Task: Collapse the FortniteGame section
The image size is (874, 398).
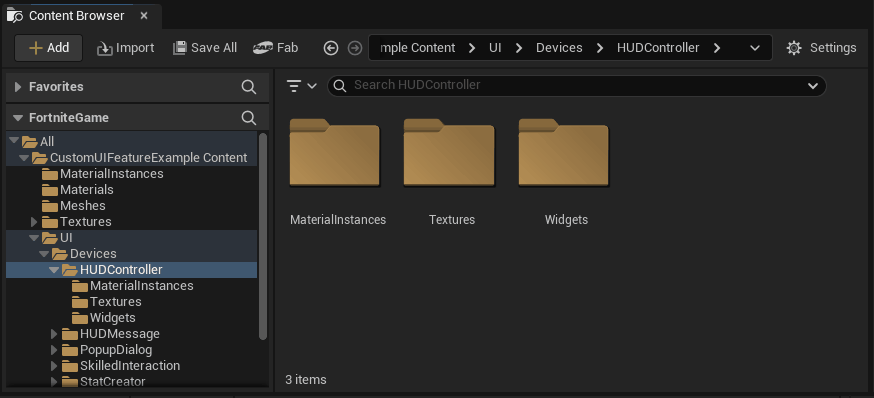Action: pyautogui.click(x=18, y=118)
